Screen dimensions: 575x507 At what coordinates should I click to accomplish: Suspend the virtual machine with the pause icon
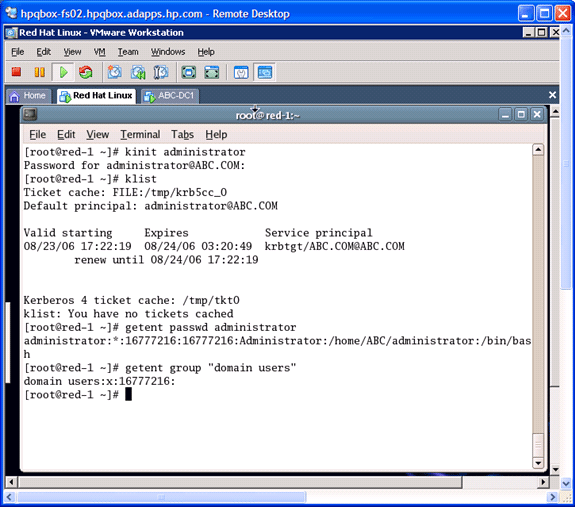39,72
